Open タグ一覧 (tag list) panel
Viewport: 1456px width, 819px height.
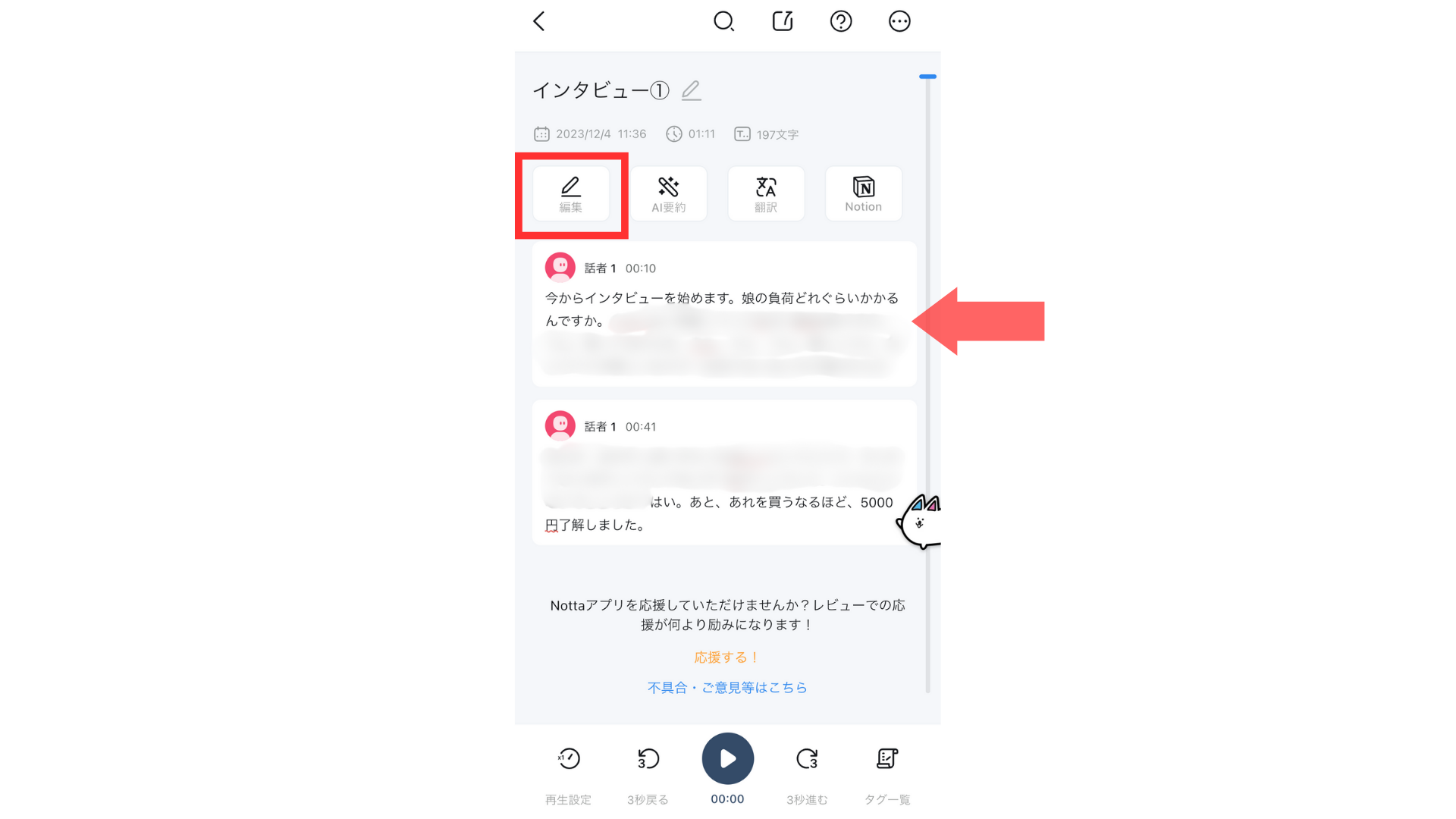(884, 758)
